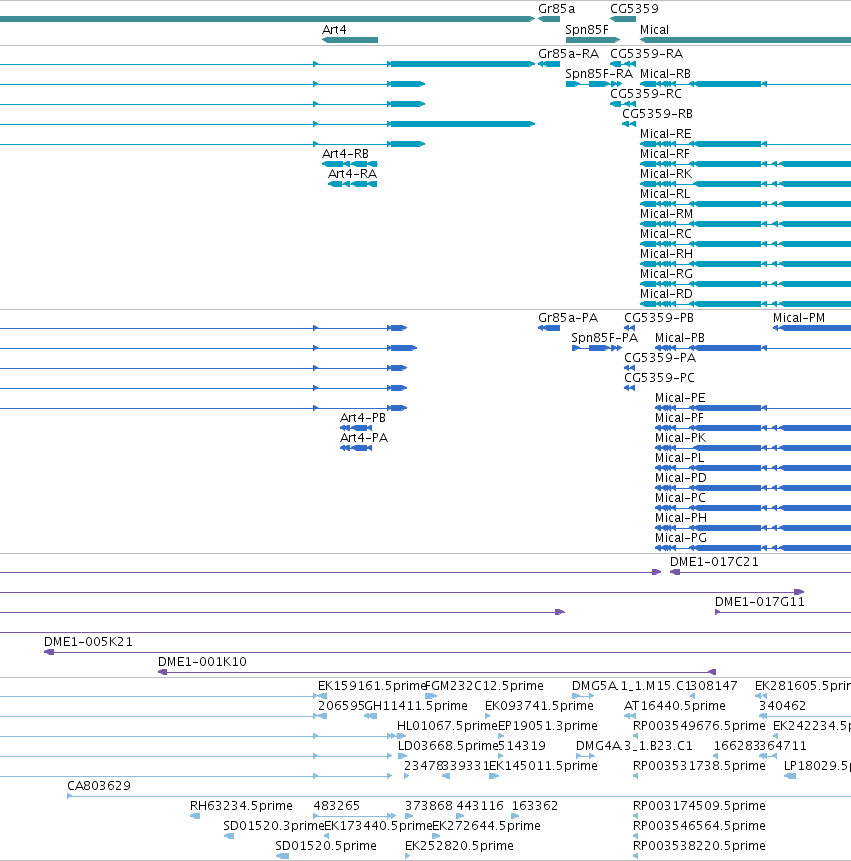This screenshot has width=851, height=861.
Task: Select transcript Spn85F-RA
Action: 599,74
